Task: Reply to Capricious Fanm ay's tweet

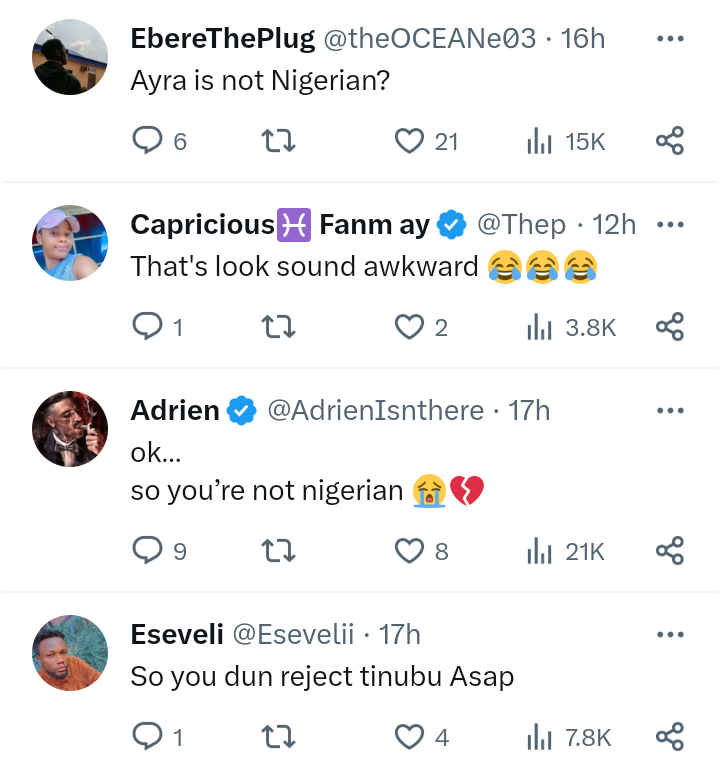Action: [x=147, y=327]
